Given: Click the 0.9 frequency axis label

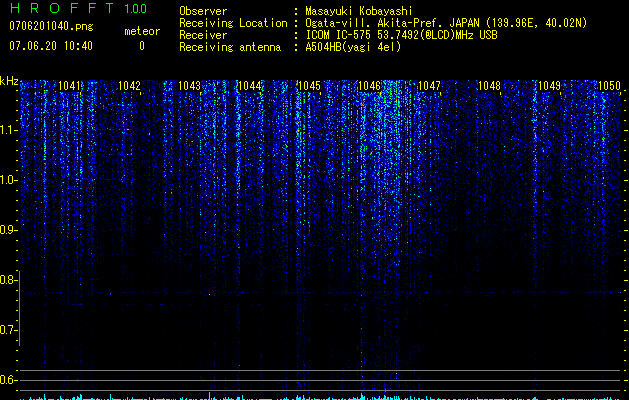Looking at the screenshot, I should [x=7, y=230].
